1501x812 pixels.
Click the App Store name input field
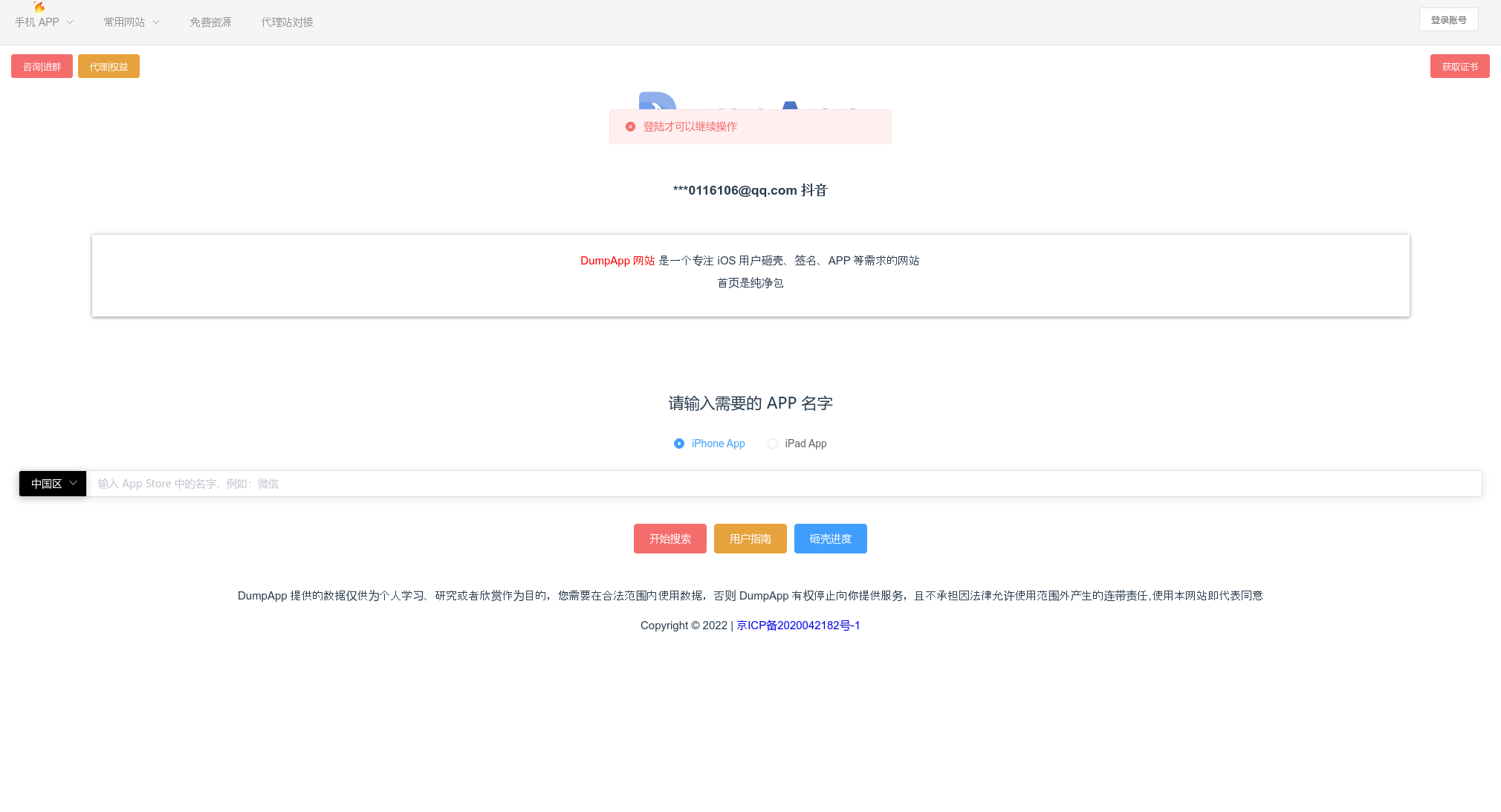click(x=783, y=484)
